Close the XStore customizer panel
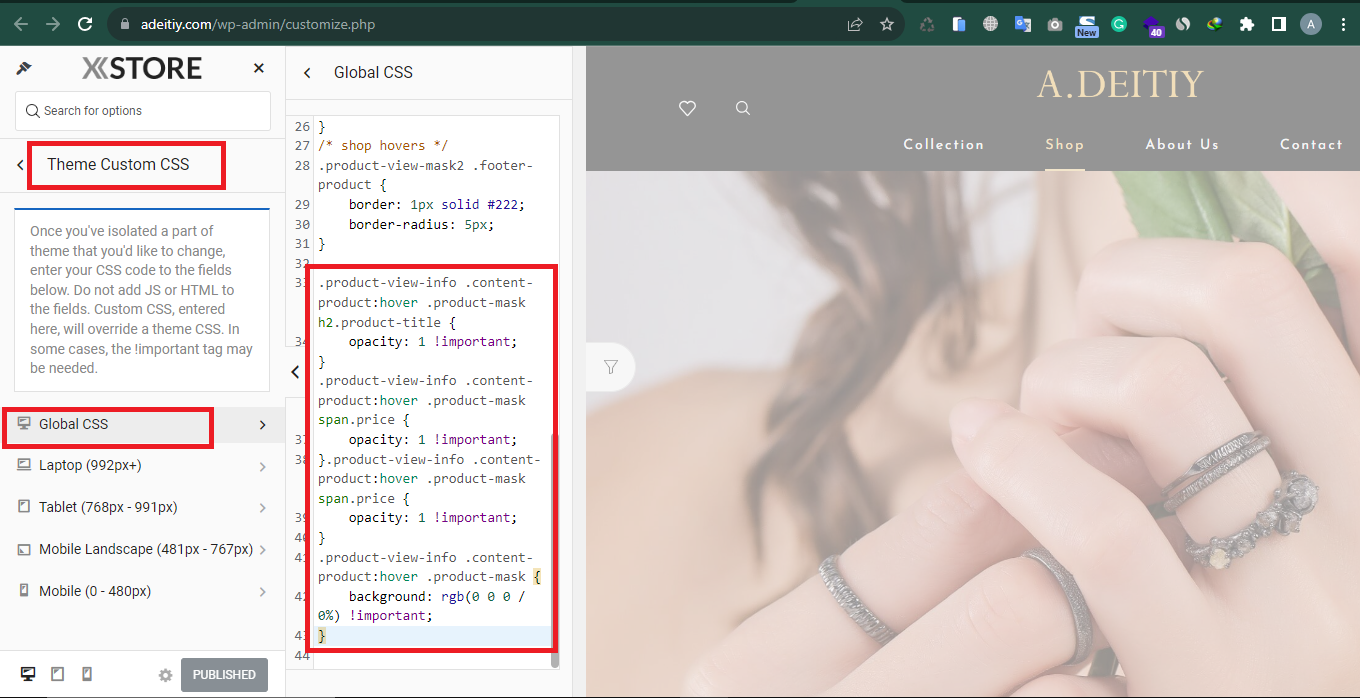 259,68
